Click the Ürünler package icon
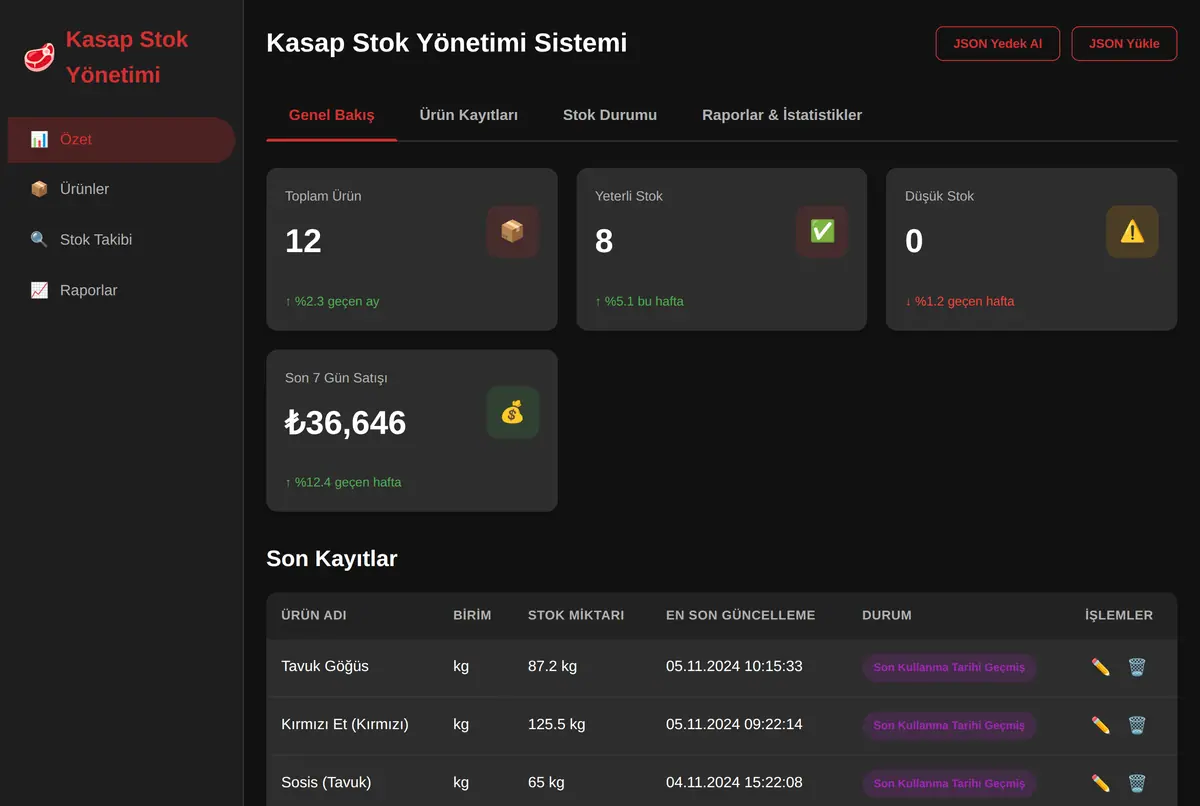 [39, 189]
